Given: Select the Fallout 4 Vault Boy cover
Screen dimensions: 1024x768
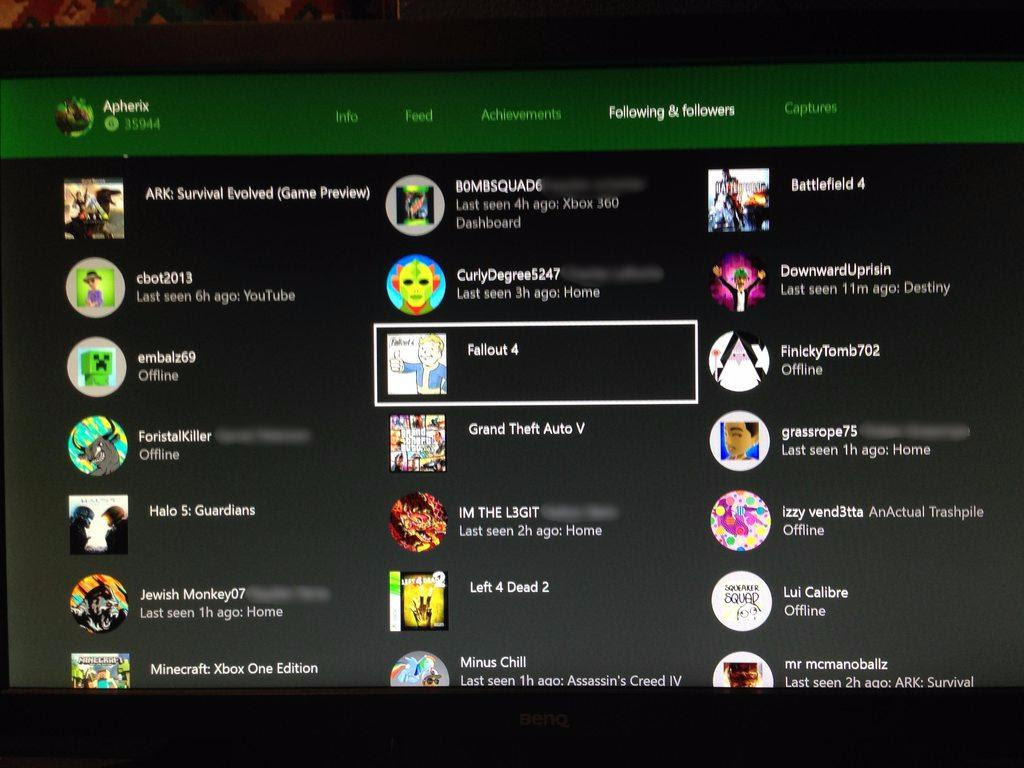Looking at the screenshot, I should (x=417, y=364).
